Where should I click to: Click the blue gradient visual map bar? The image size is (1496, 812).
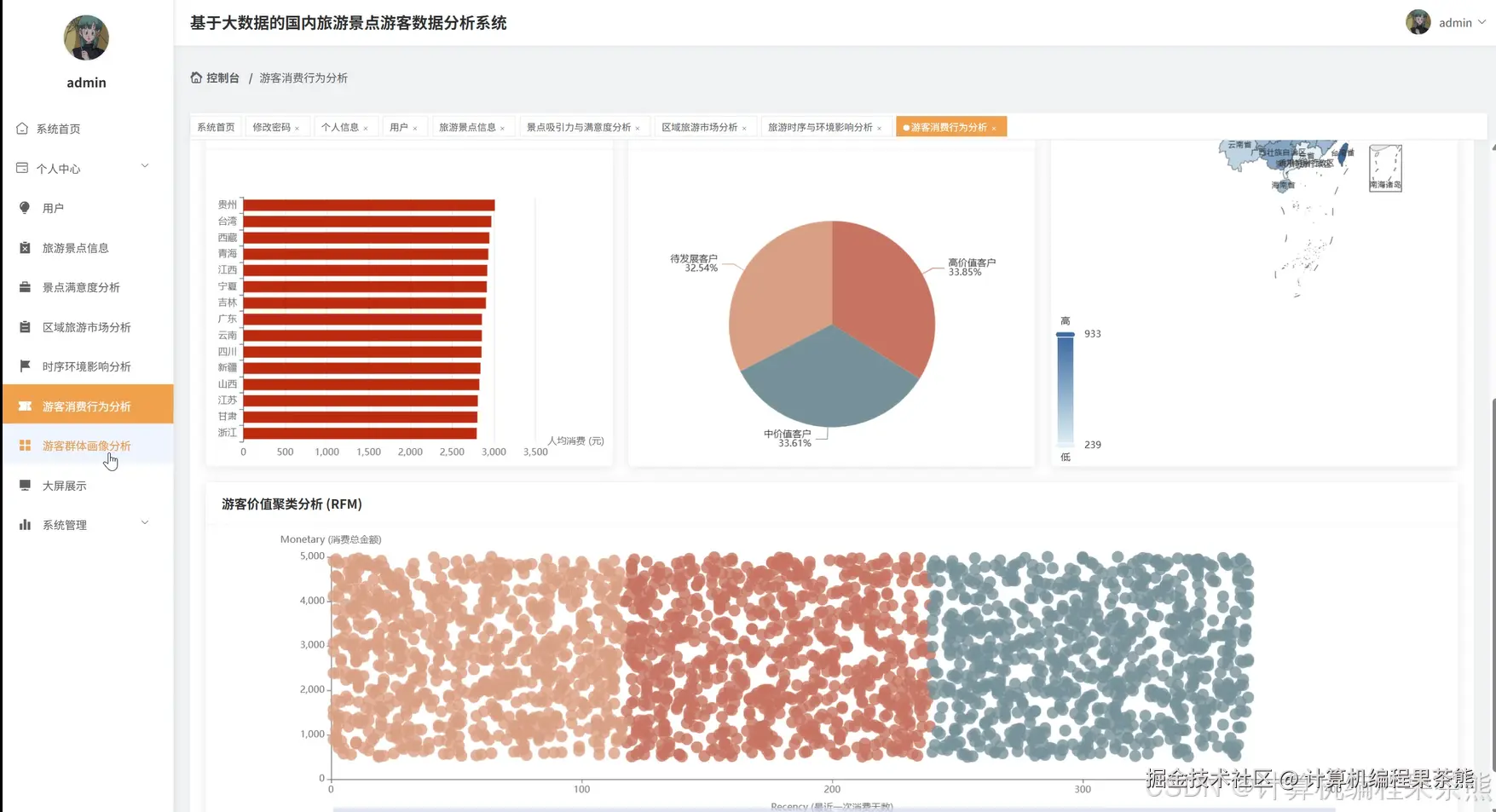point(1065,389)
